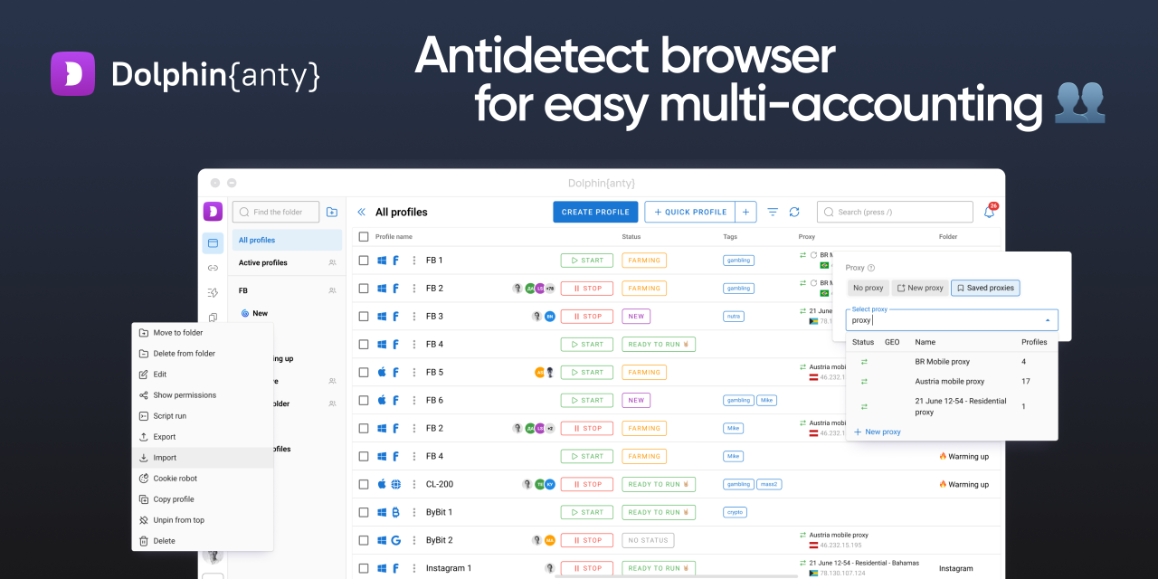The image size is (1158, 579).
Task: Check the CL-200 profile checkbox
Action: pyautogui.click(x=363, y=484)
